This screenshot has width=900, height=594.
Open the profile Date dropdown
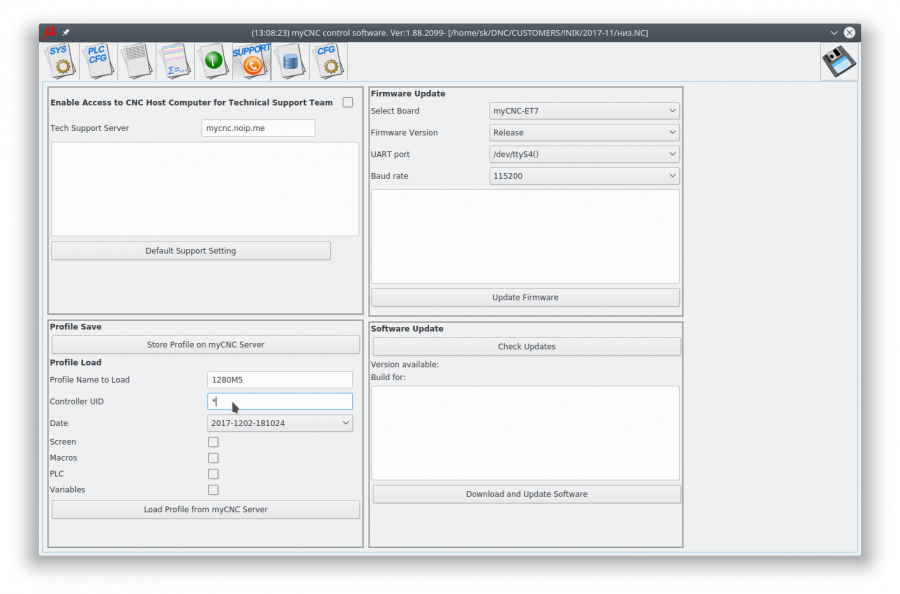pyautogui.click(x=280, y=423)
